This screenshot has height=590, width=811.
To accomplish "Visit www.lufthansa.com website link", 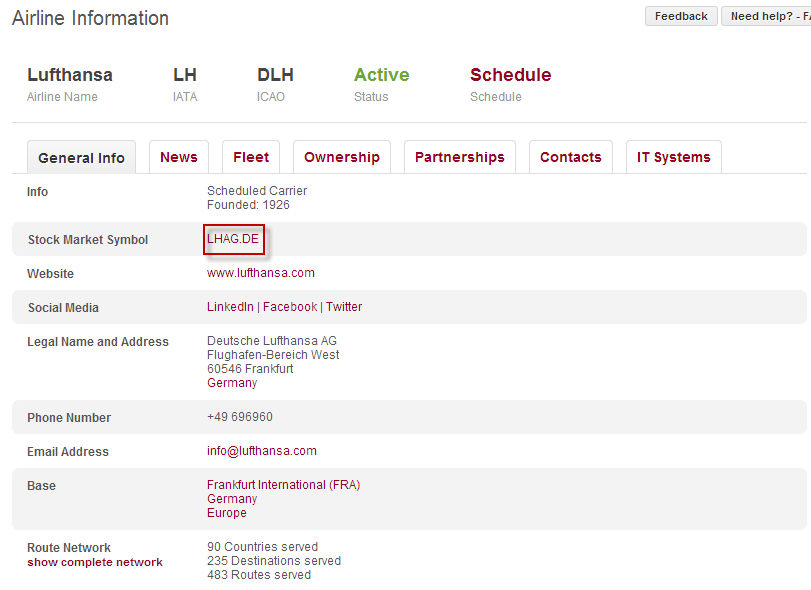I will coord(261,273).
